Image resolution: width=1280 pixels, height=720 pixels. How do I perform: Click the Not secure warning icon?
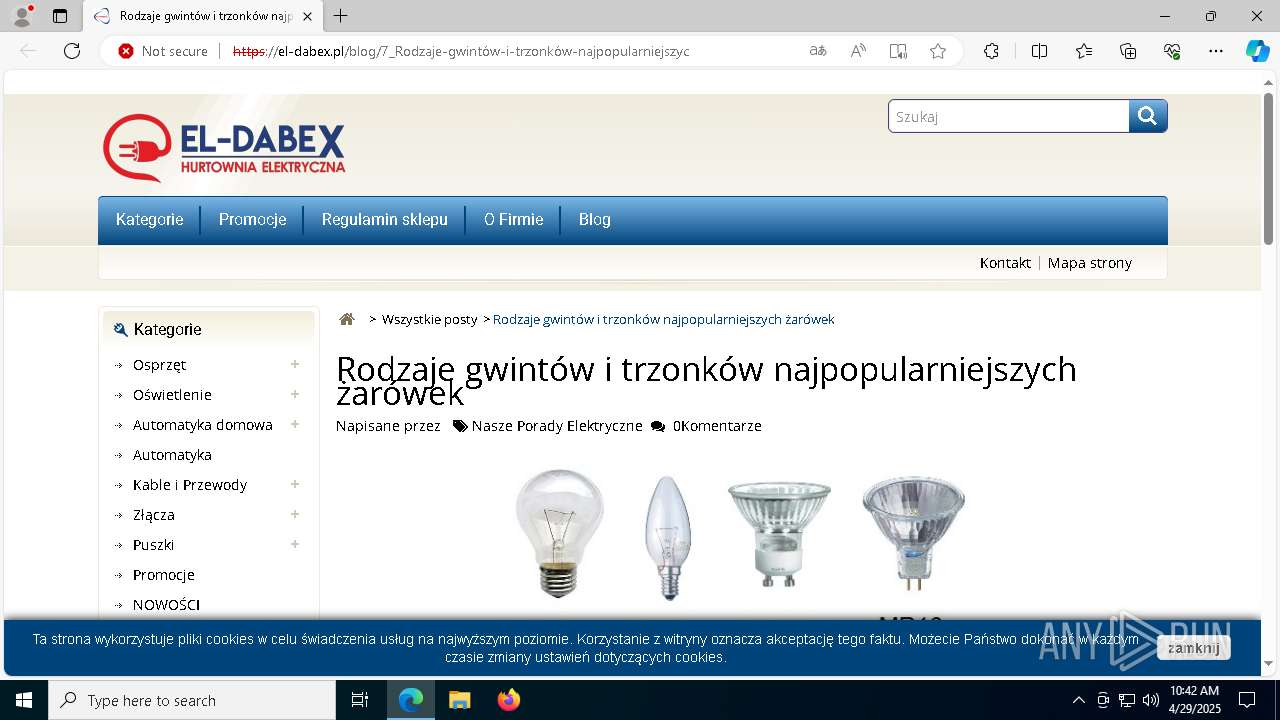coord(126,51)
